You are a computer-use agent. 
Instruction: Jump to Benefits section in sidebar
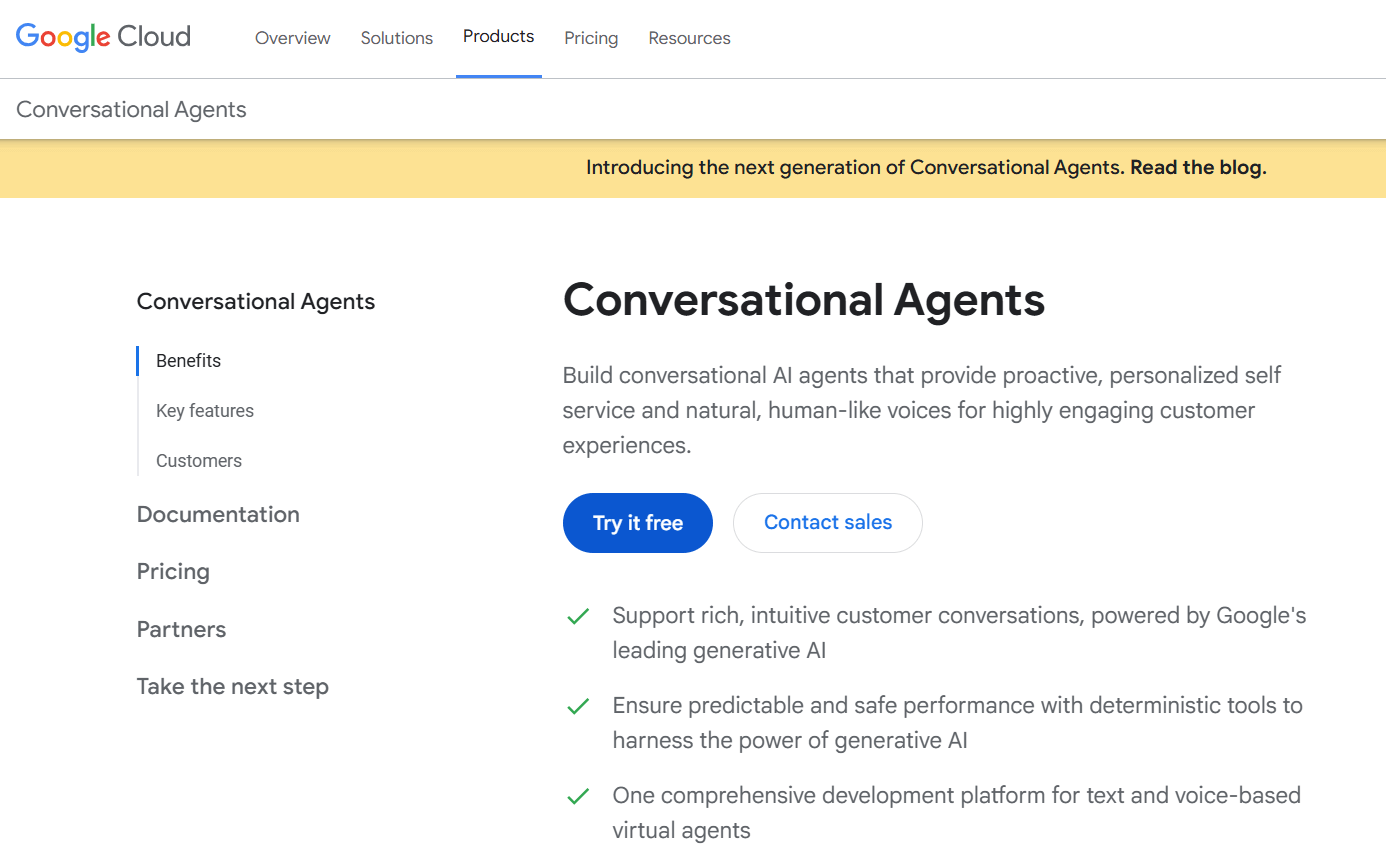click(x=188, y=361)
